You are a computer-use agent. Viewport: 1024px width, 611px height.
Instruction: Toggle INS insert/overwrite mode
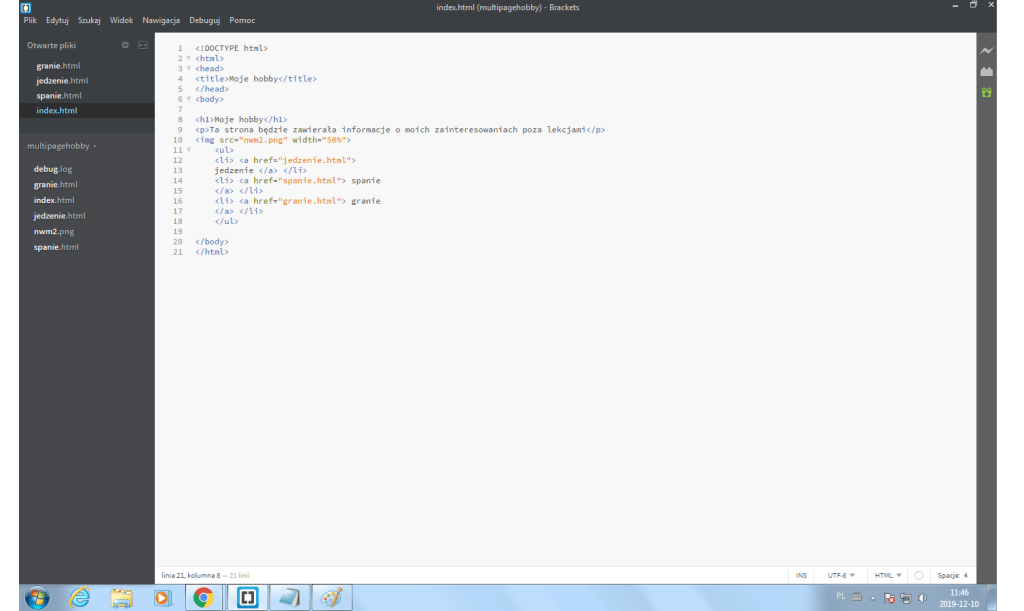tap(801, 575)
